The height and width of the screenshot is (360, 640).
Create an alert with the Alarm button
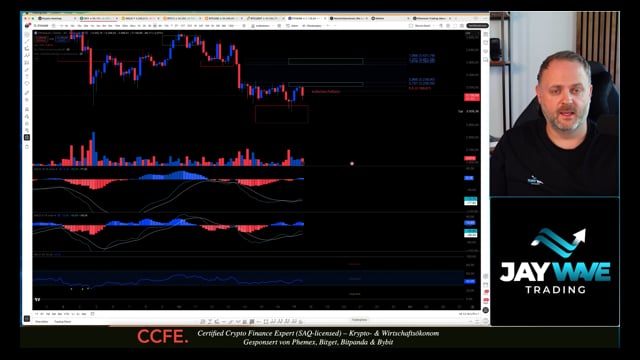coord(292,26)
